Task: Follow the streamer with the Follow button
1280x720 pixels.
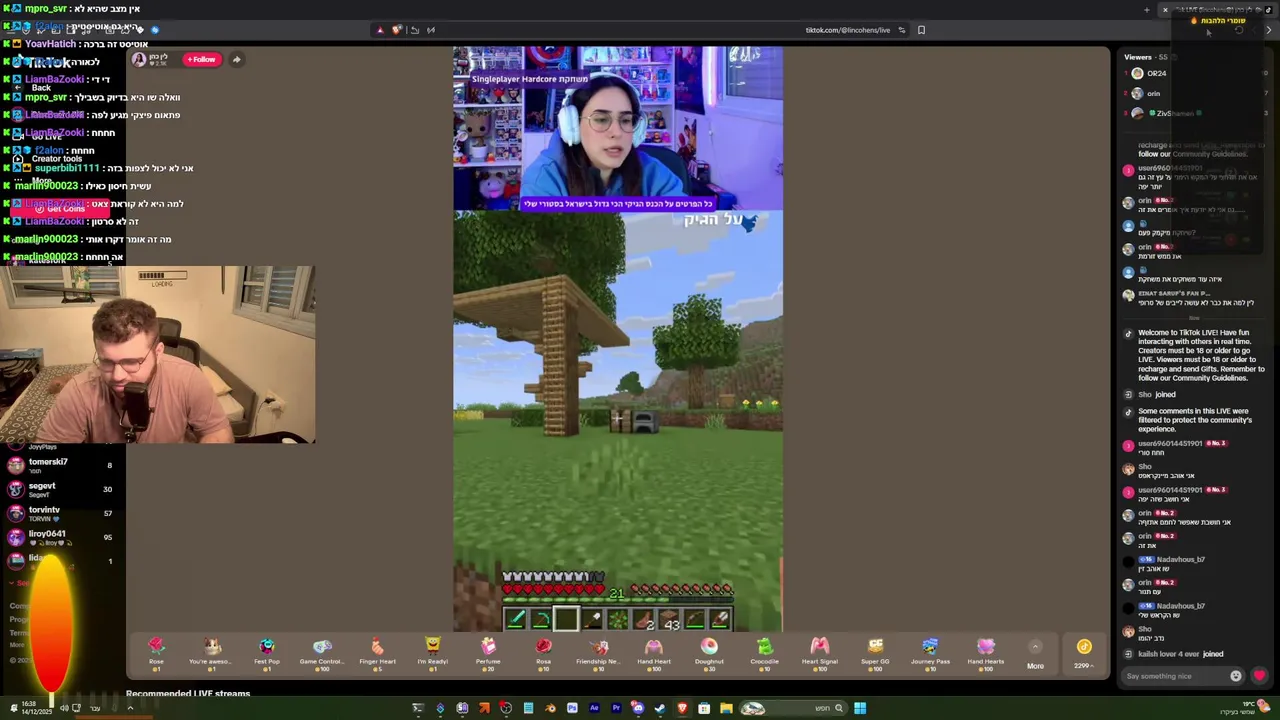Action: click(x=201, y=59)
